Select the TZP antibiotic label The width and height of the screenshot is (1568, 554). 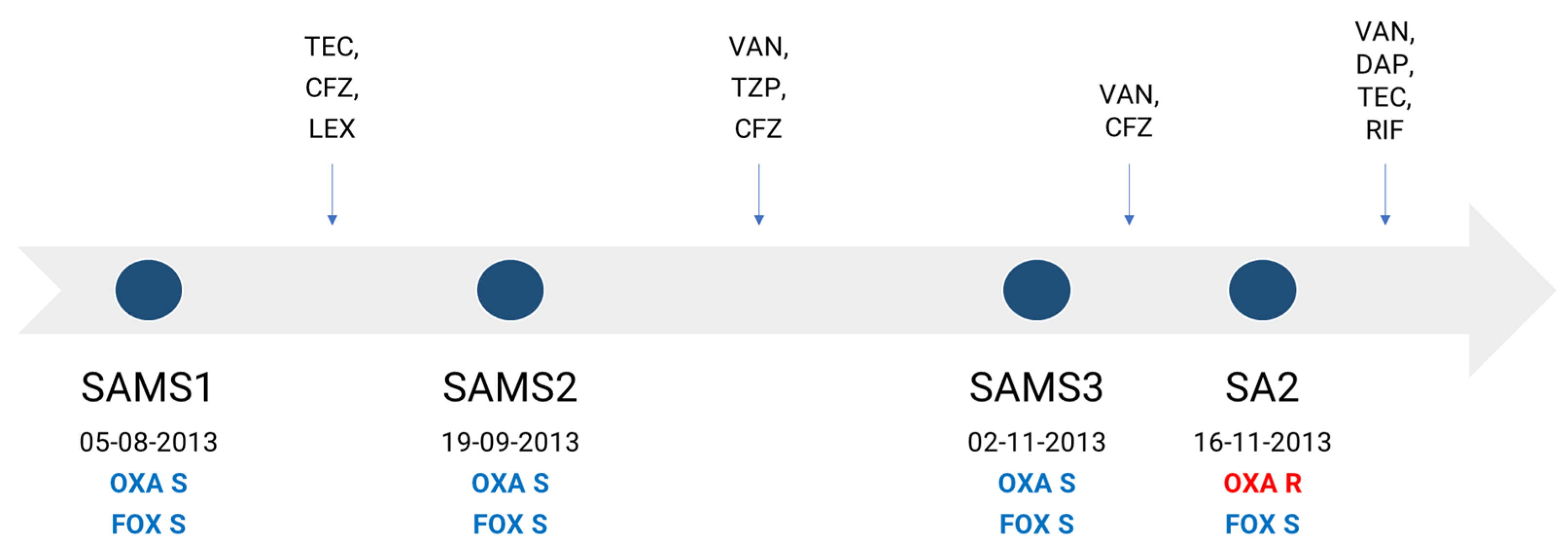pyautogui.click(x=758, y=88)
